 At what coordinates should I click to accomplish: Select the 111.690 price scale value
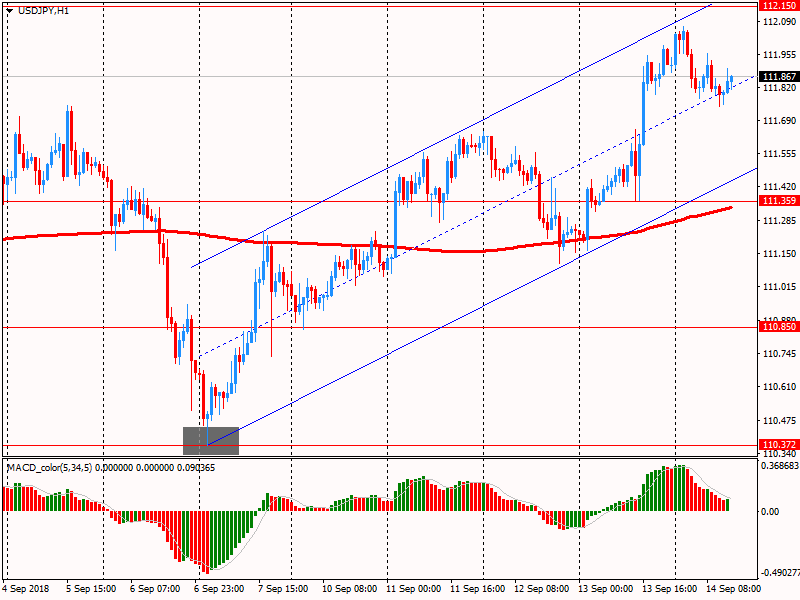click(779, 121)
